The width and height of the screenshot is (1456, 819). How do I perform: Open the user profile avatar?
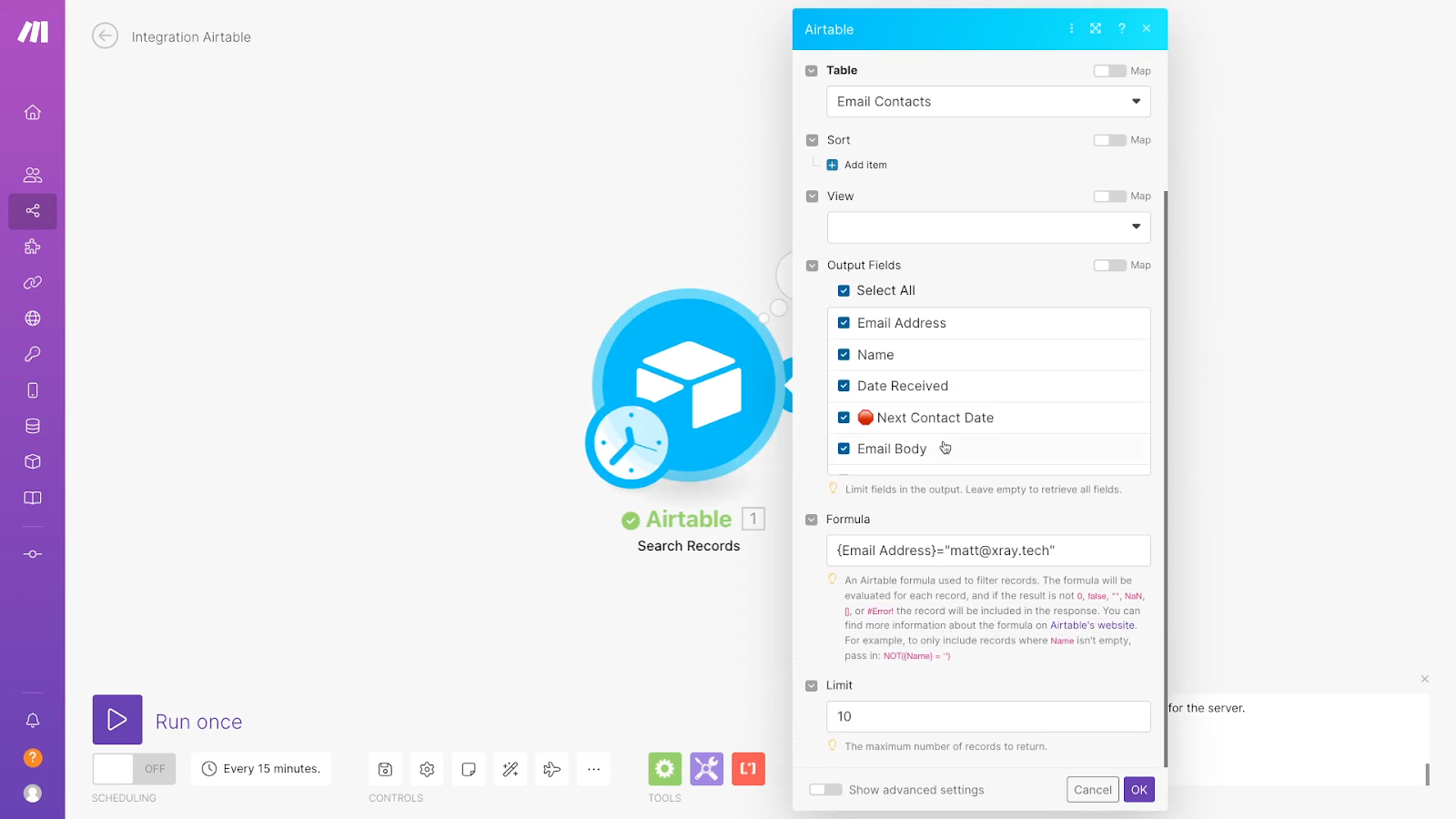[x=33, y=794]
